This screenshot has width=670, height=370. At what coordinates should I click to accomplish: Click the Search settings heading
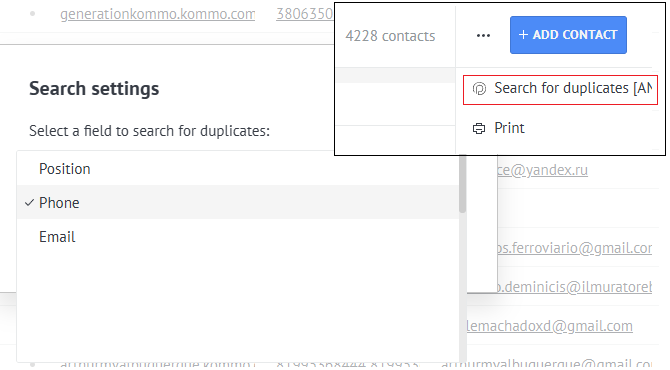pyautogui.click(x=94, y=89)
